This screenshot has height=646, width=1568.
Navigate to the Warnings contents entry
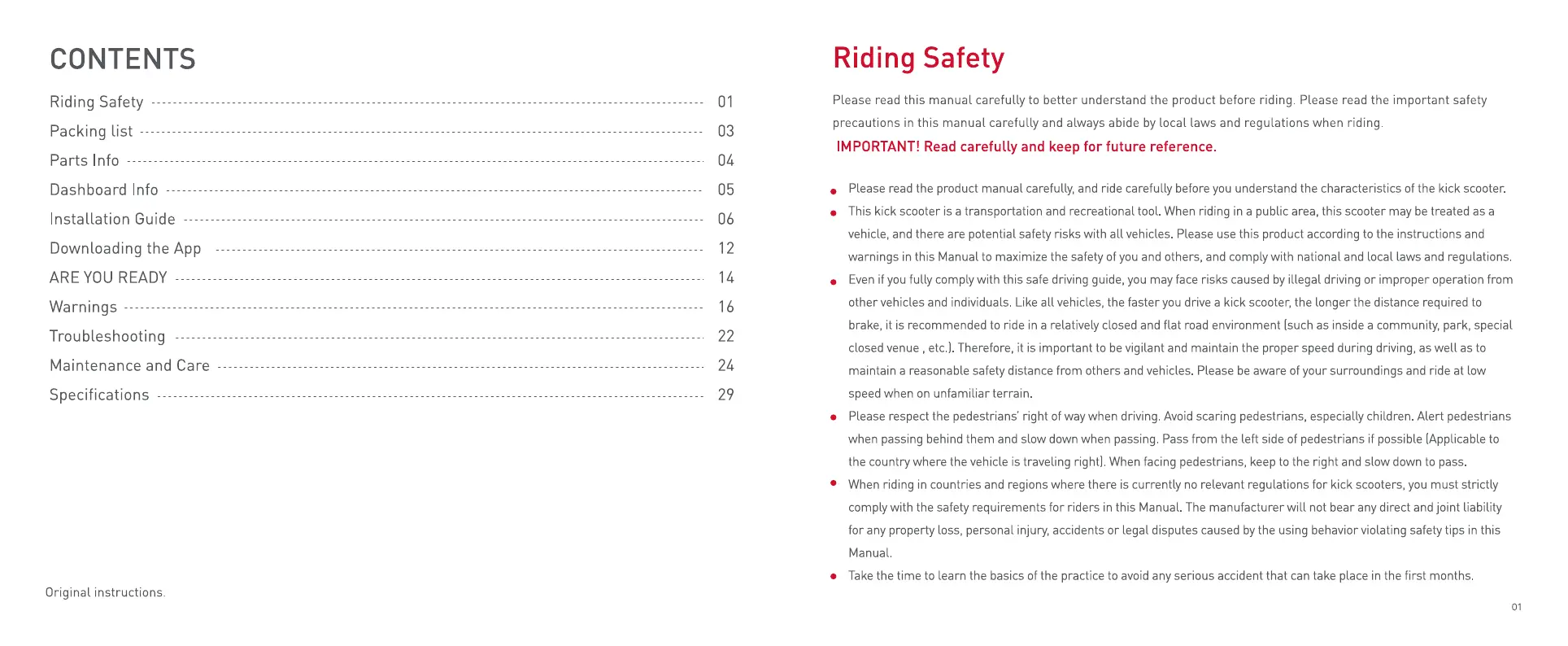point(83,307)
